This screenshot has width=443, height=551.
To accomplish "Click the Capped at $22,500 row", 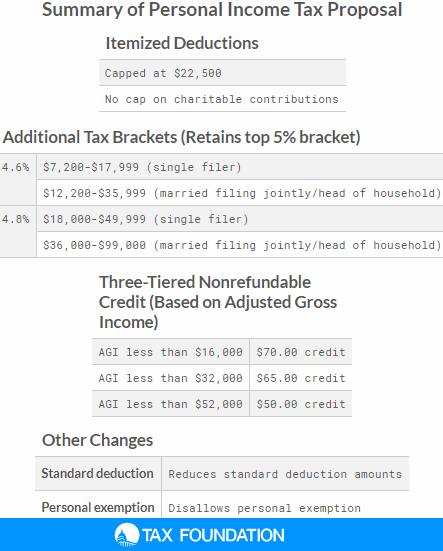I will (222, 73).
